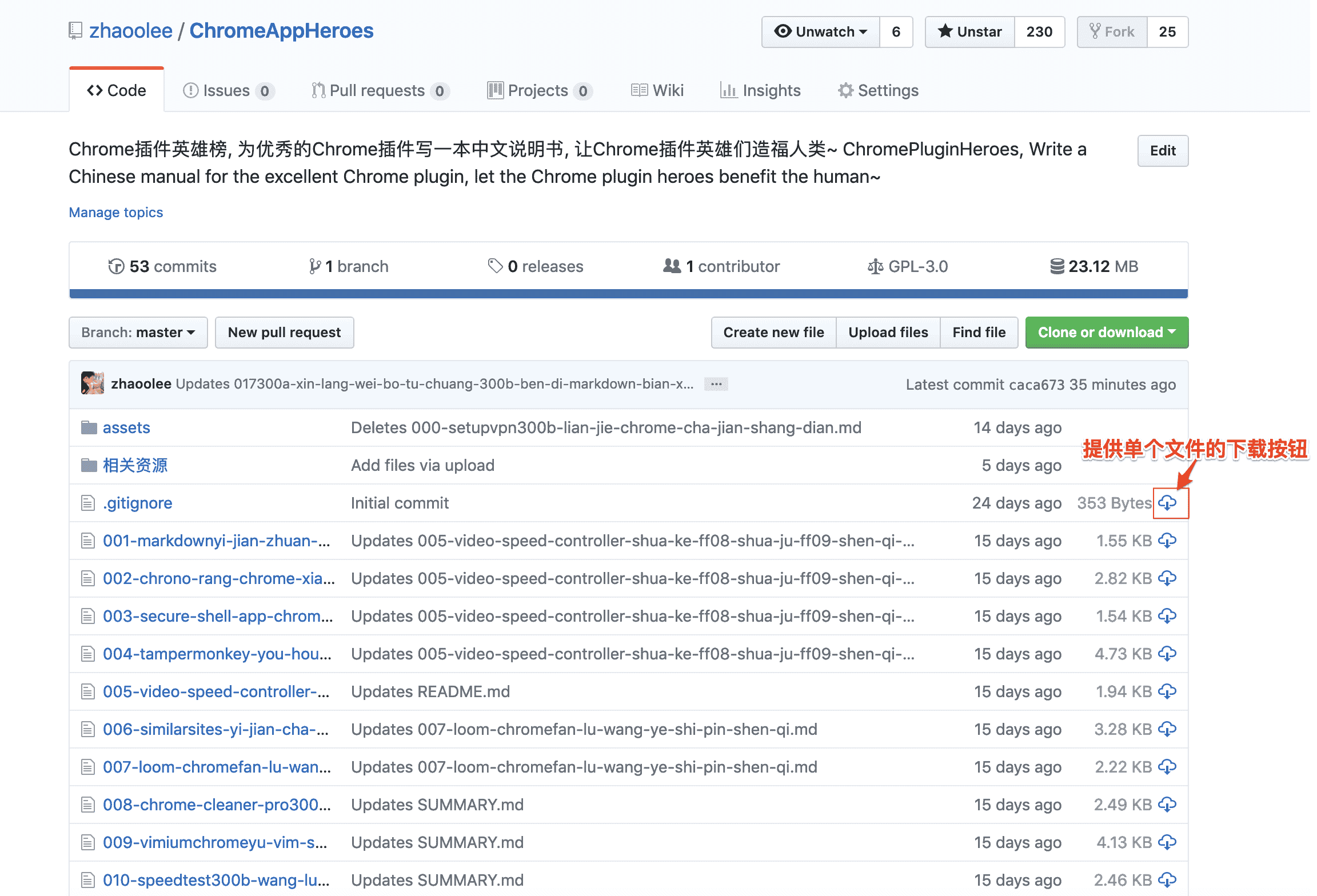Click zhaoolee's avatar in the commit bar
The height and width of the screenshot is (896, 1317).
pos(93,383)
